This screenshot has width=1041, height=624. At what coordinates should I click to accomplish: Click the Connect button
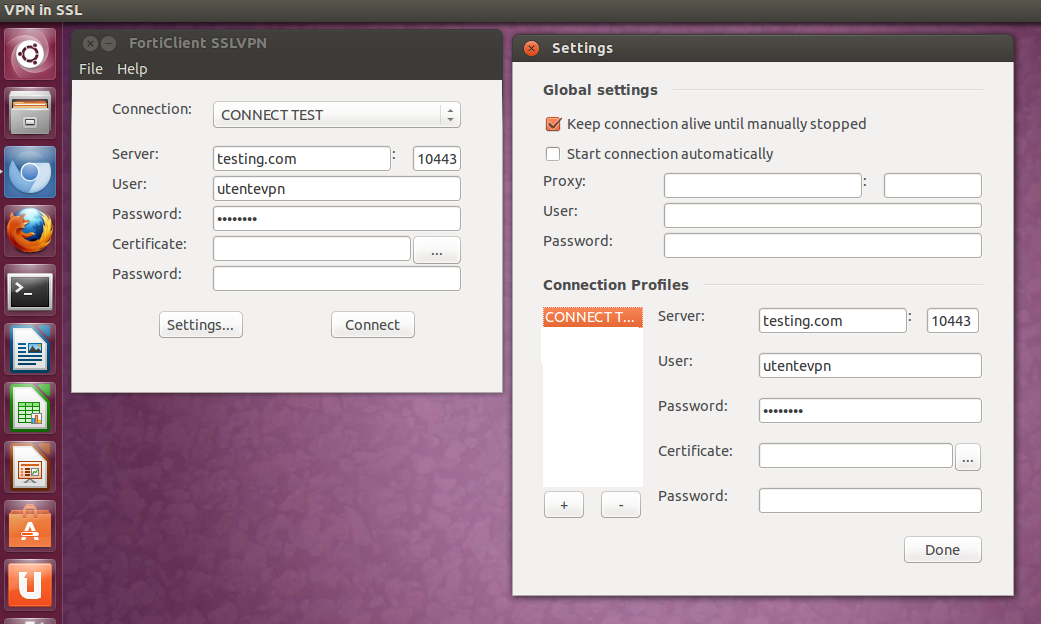(372, 325)
